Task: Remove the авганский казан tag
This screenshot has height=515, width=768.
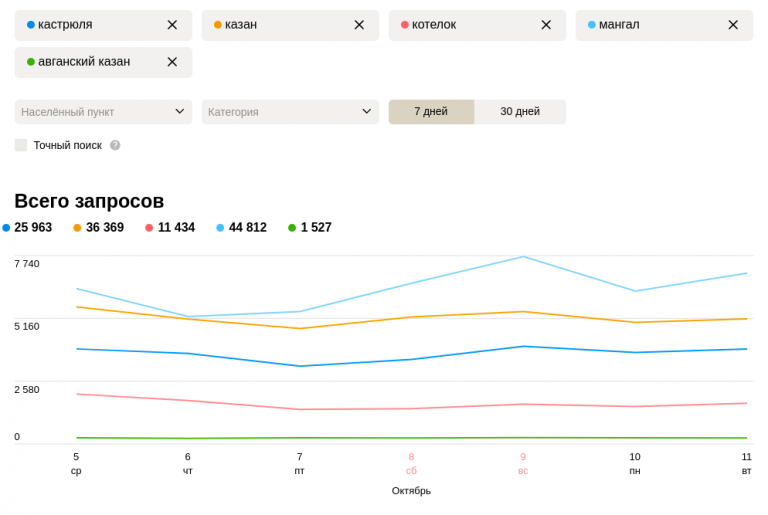Action: [x=172, y=62]
